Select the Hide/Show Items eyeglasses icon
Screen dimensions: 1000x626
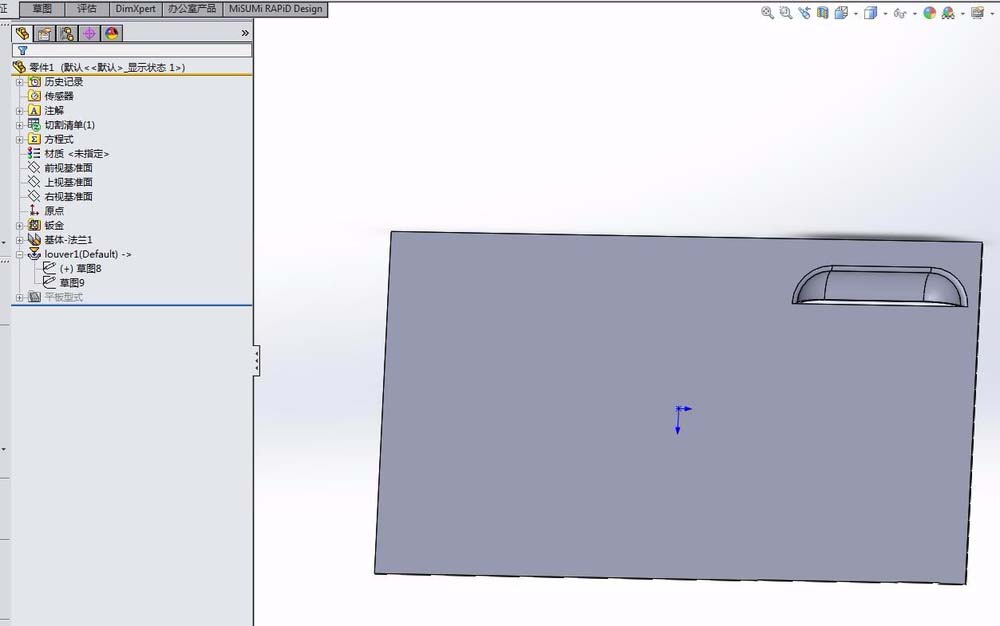tap(899, 14)
